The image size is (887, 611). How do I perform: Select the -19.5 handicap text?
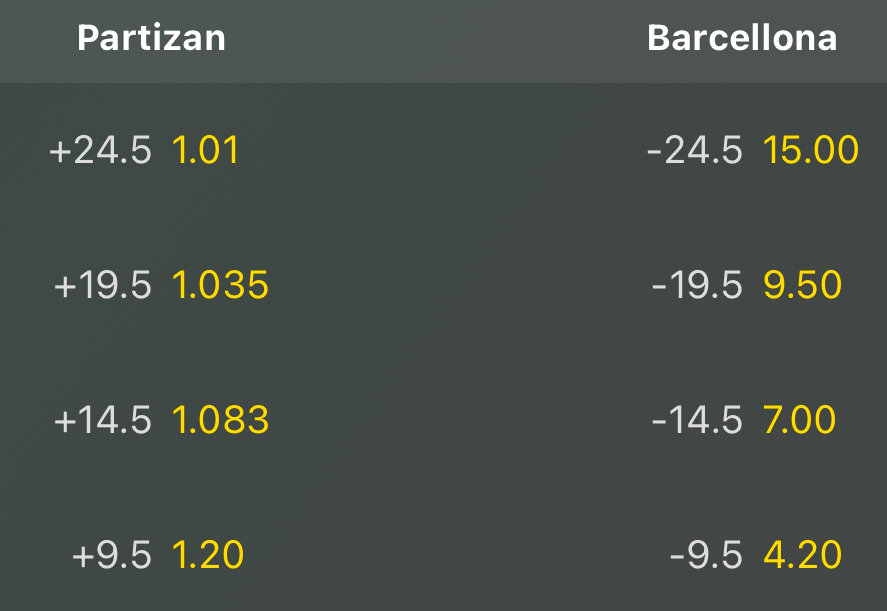pyautogui.click(x=697, y=286)
